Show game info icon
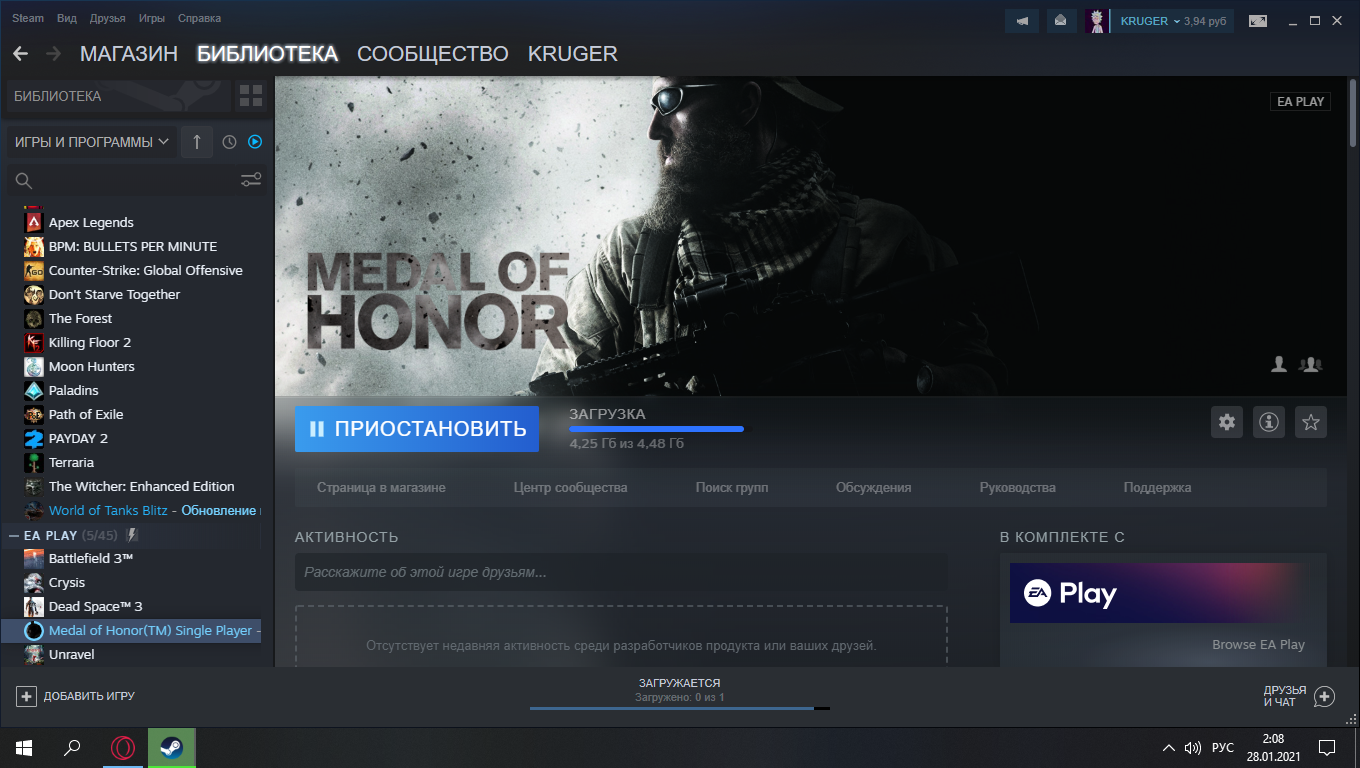The width and height of the screenshot is (1360, 768). 1269,422
